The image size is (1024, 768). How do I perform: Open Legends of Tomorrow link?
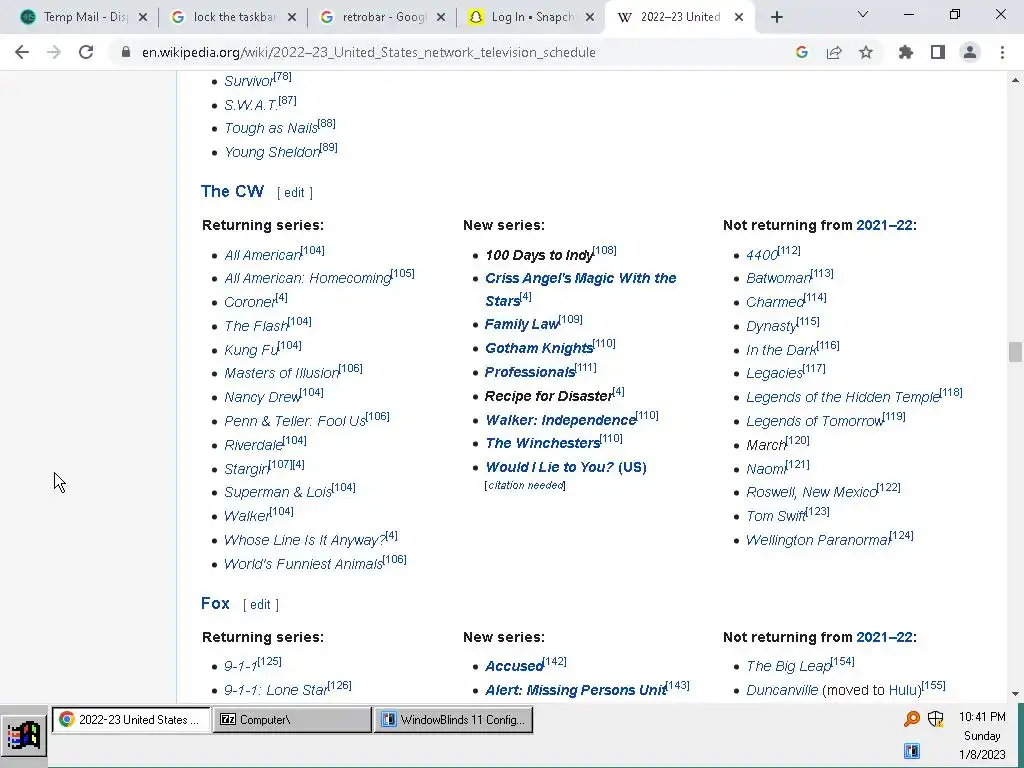click(814, 421)
